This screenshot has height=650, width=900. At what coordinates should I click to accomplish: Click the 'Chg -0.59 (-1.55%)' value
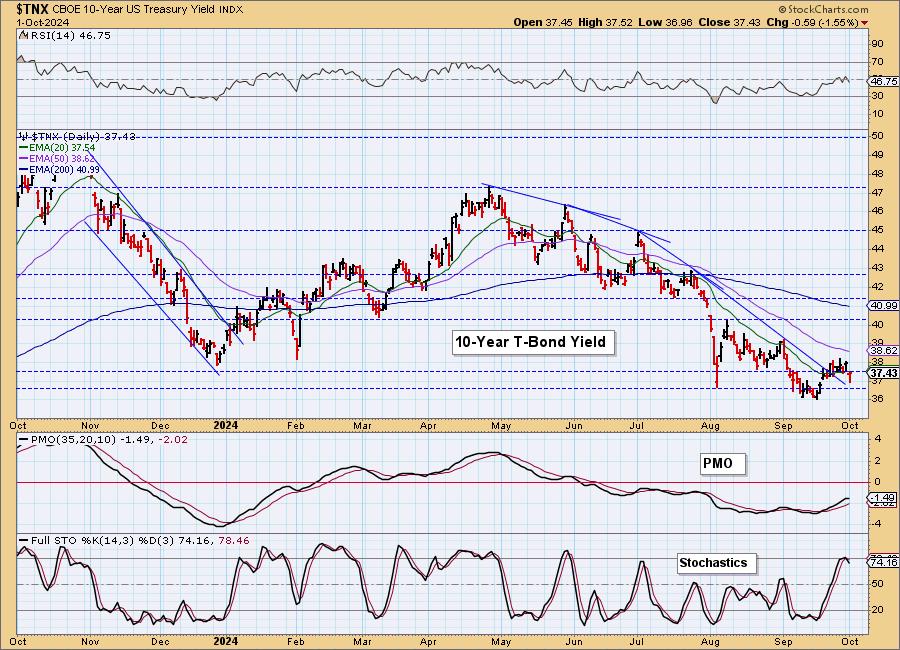[812, 22]
